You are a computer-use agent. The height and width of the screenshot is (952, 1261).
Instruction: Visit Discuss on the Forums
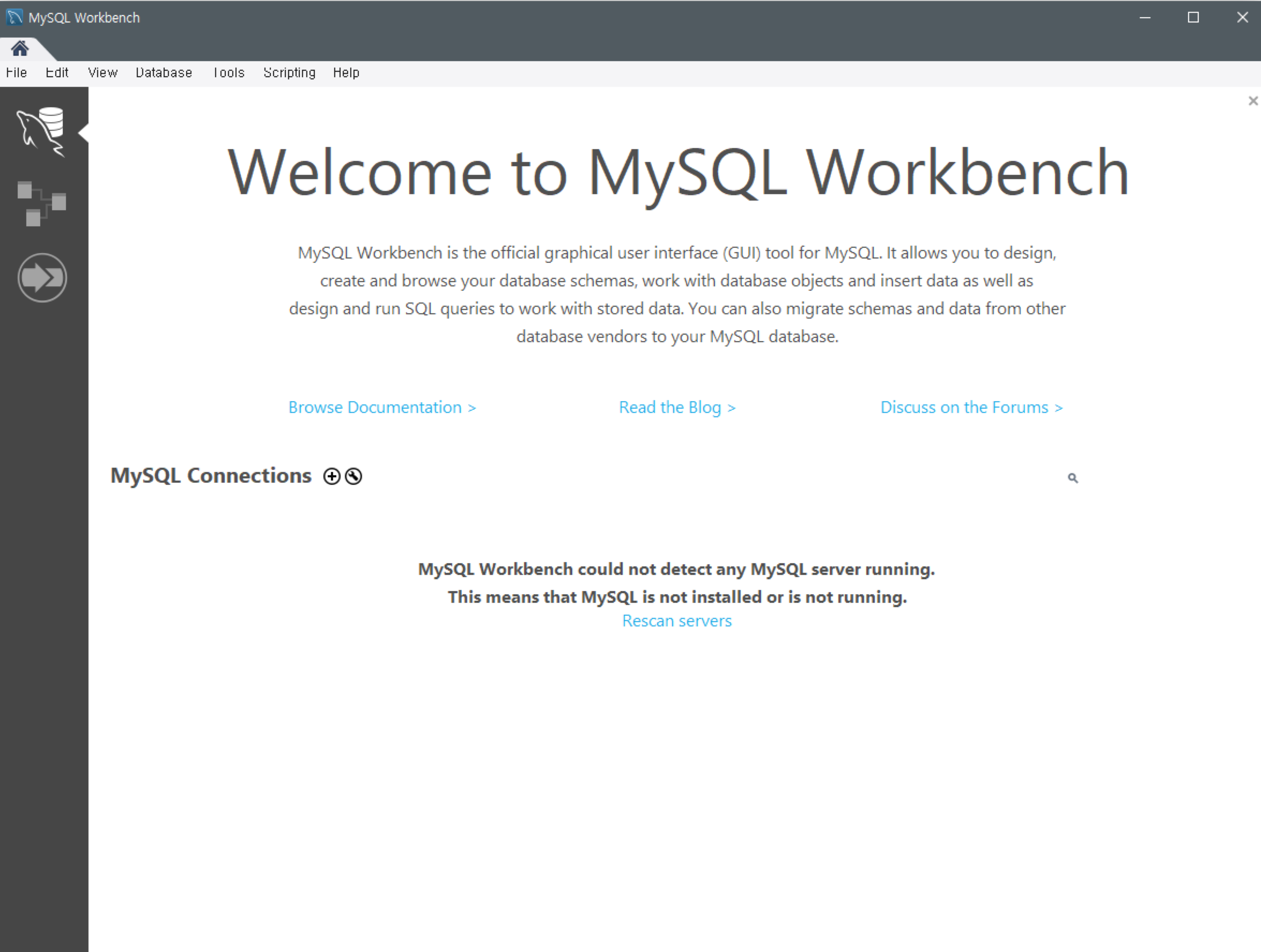(x=971, y=407)
